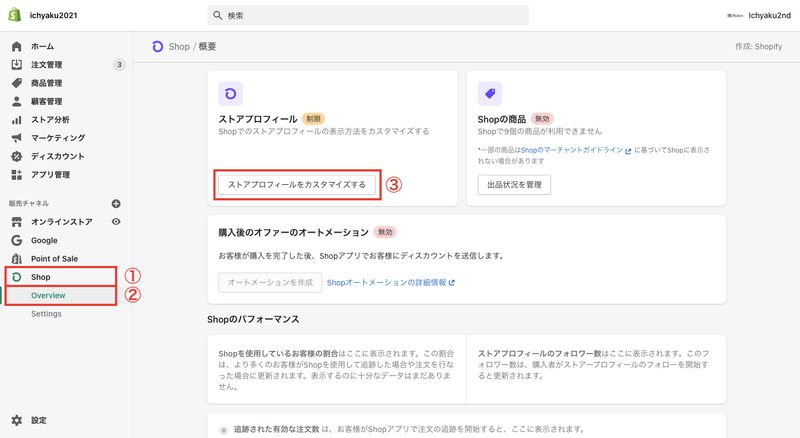Open Shopのマーチャントガイドライン link
This screenshot has height=438, width=800.
pos(572,150)
